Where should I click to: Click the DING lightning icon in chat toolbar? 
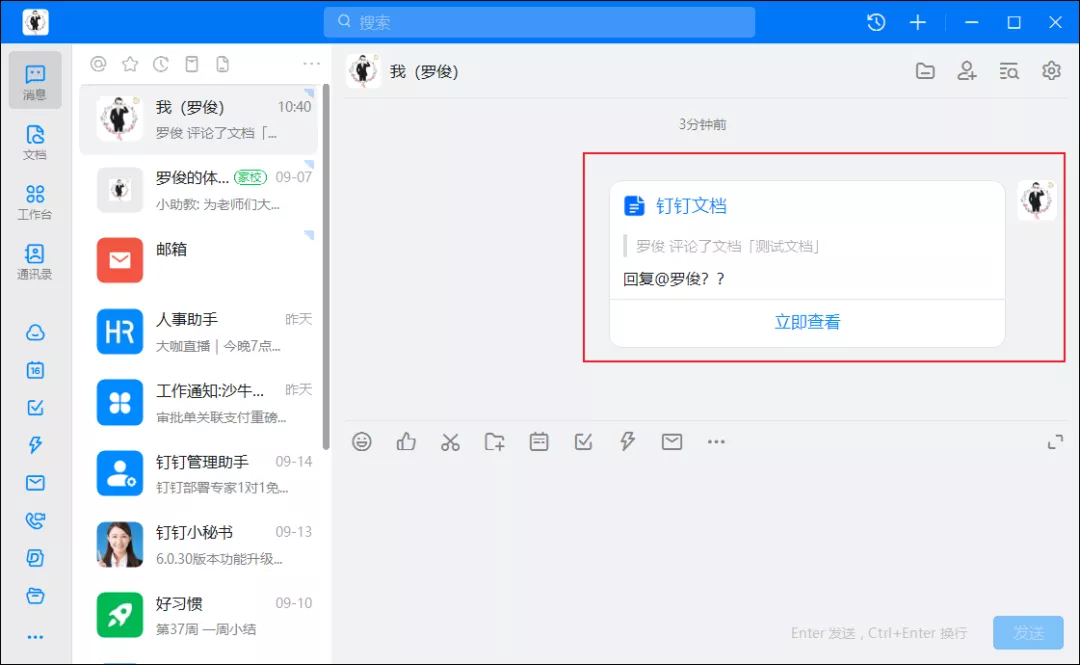pos(627,442)
